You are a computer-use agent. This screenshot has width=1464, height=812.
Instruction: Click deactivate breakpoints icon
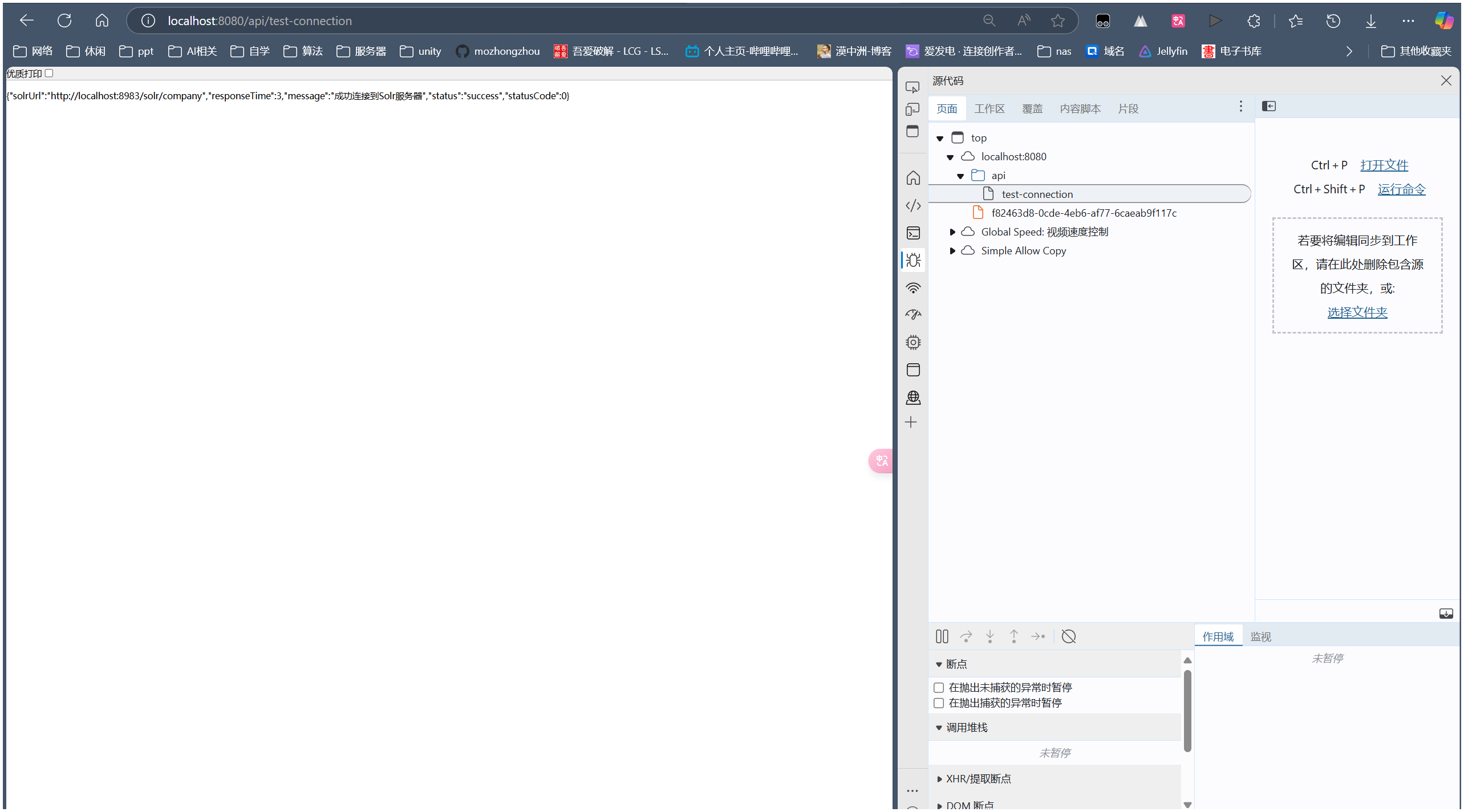(1068, 636)
